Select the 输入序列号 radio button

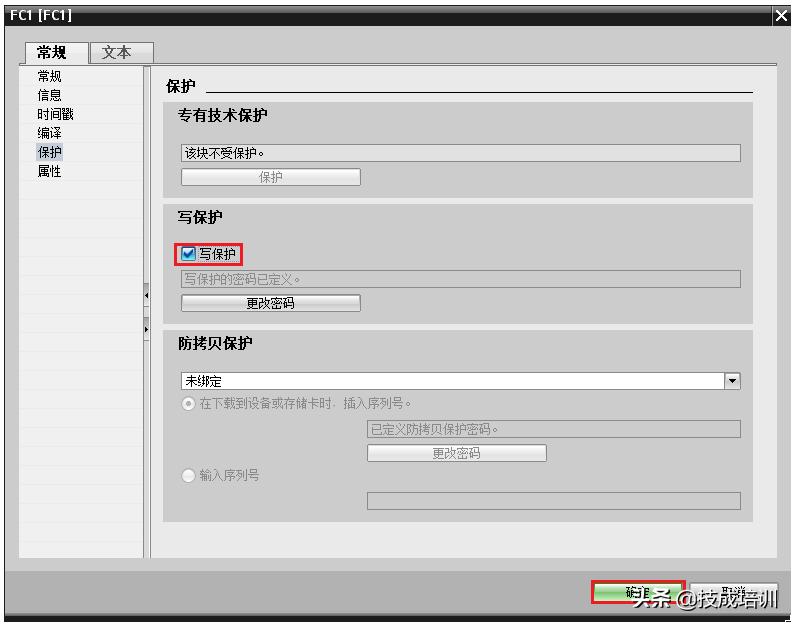tap(188, 476)
